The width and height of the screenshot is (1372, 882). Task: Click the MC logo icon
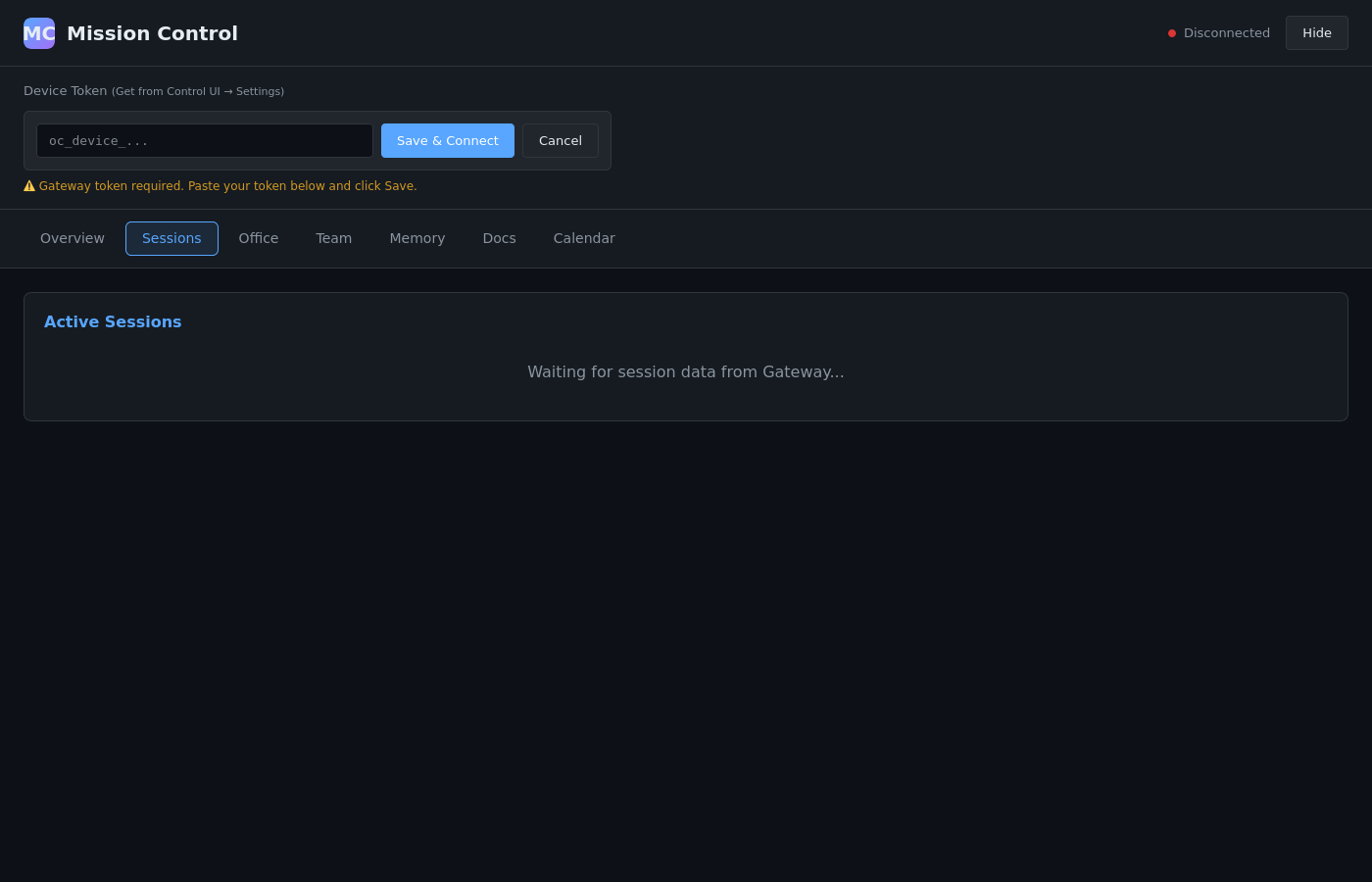(x=39, y=33)
